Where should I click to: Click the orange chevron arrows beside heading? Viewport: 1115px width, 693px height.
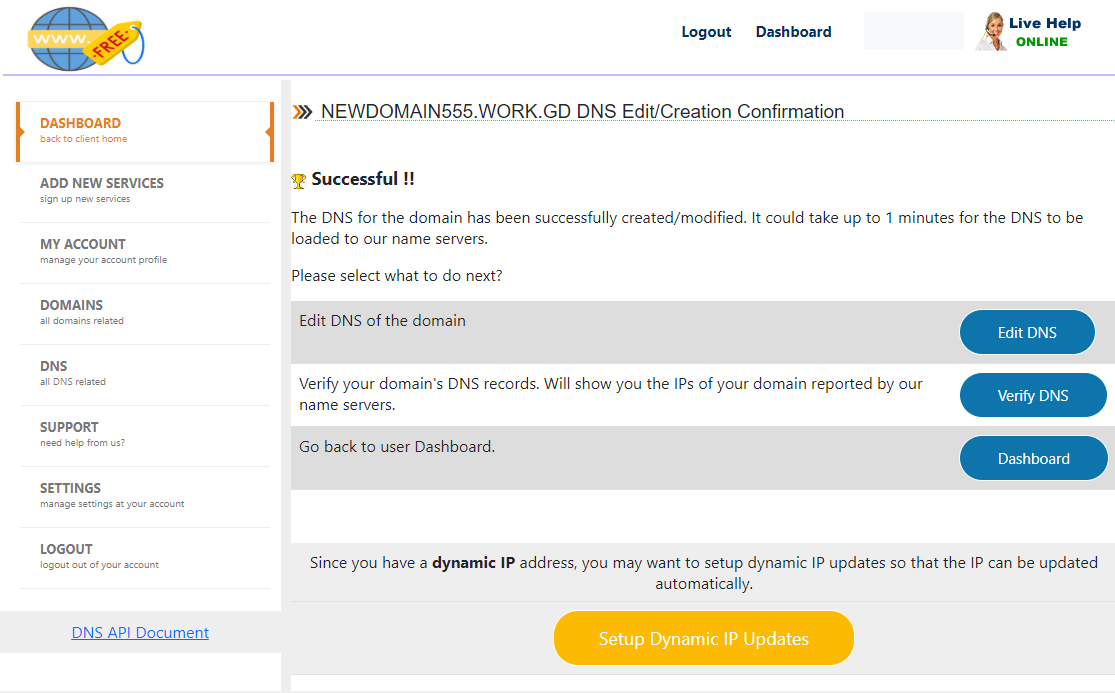(x=302, y=112)
